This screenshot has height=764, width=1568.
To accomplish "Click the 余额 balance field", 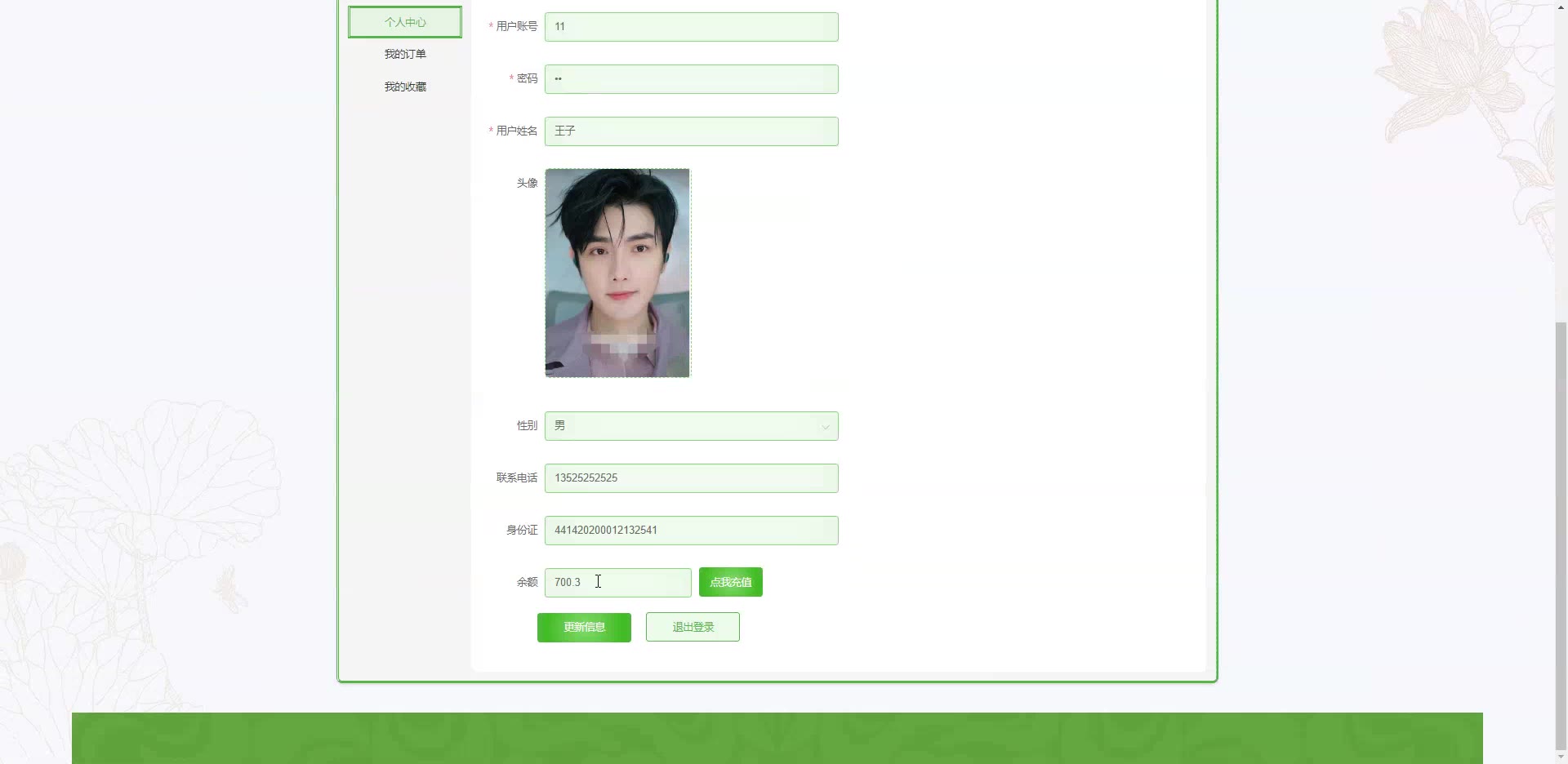I will coord(617,583).
